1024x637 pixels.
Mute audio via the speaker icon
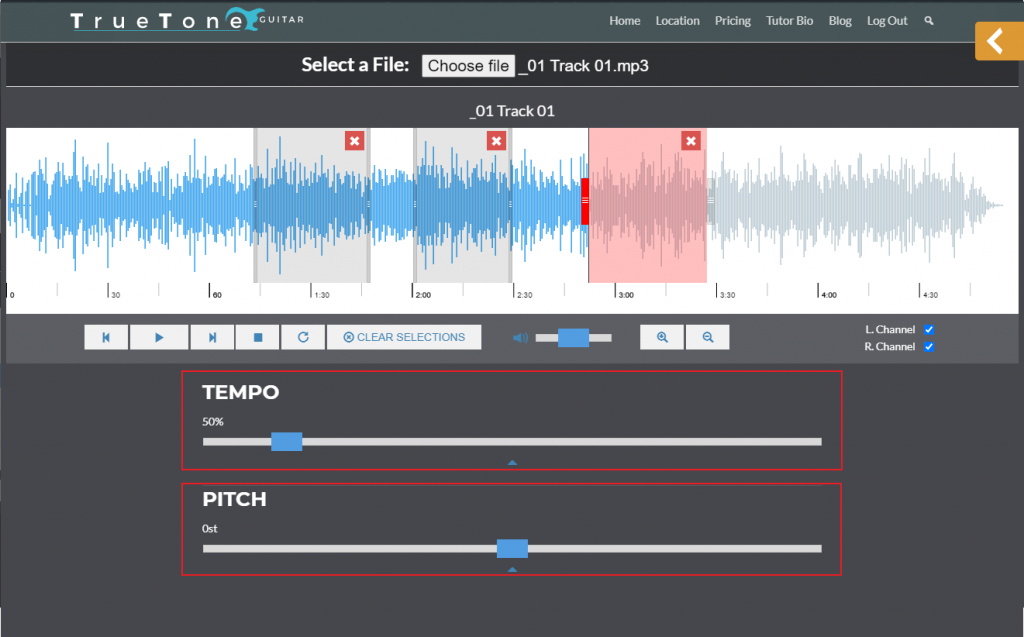(x=519, y=338)
